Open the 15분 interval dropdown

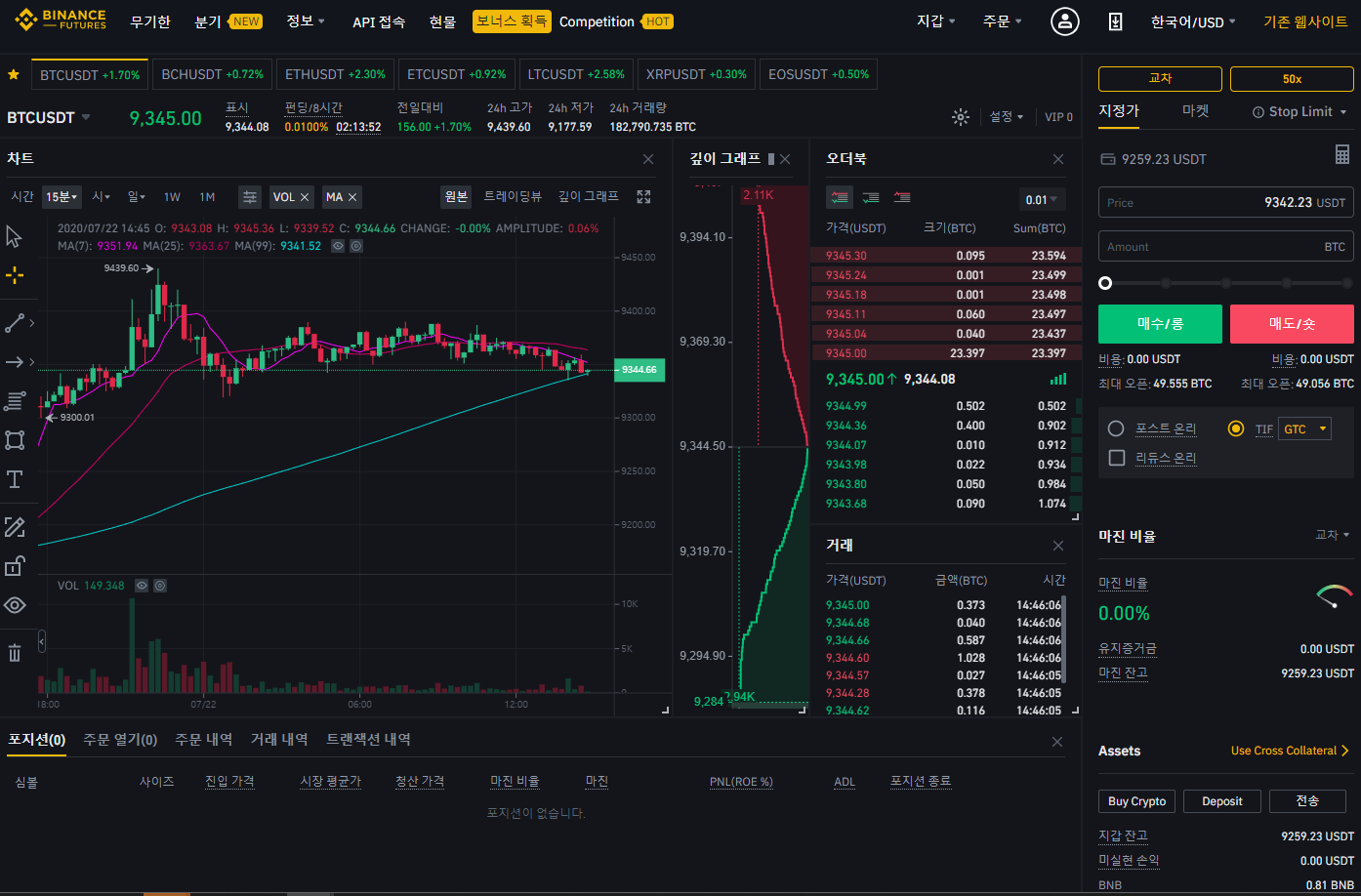click(62, 197)
